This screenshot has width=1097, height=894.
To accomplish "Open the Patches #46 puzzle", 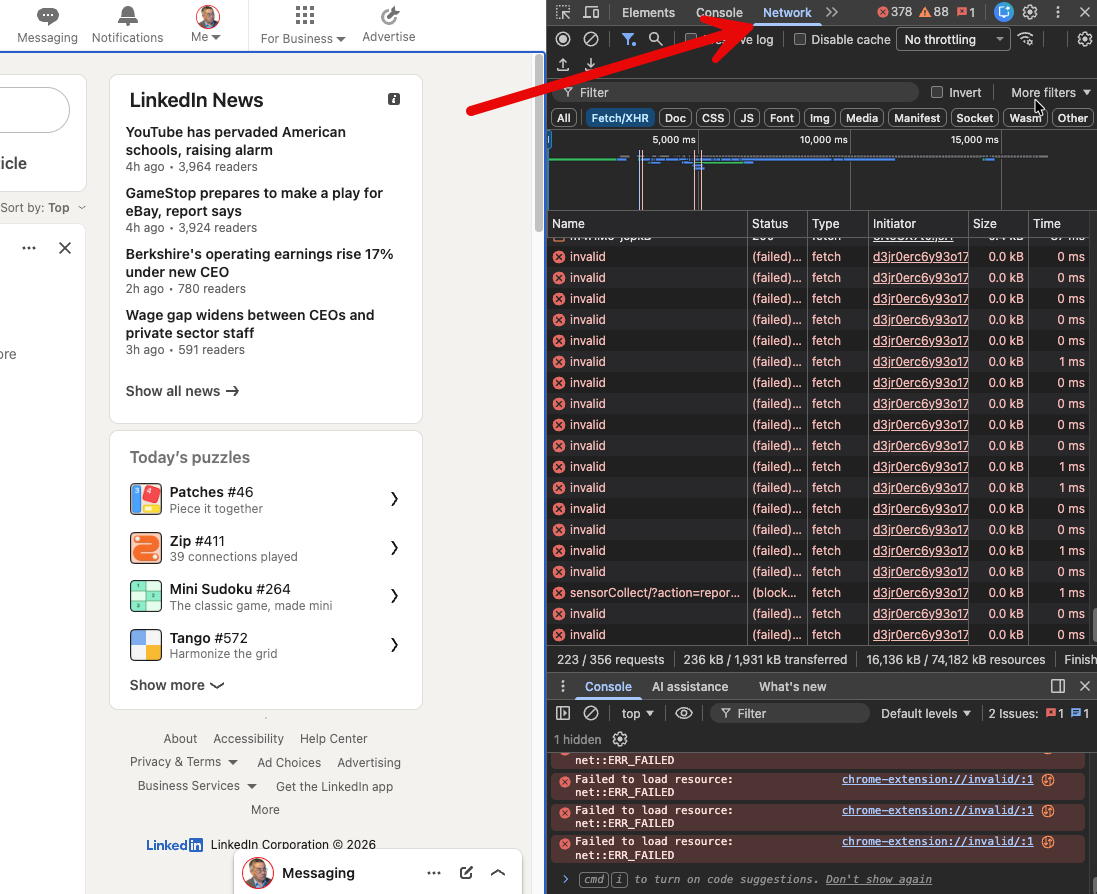I will pyautogui.click(x=266, y=499).
